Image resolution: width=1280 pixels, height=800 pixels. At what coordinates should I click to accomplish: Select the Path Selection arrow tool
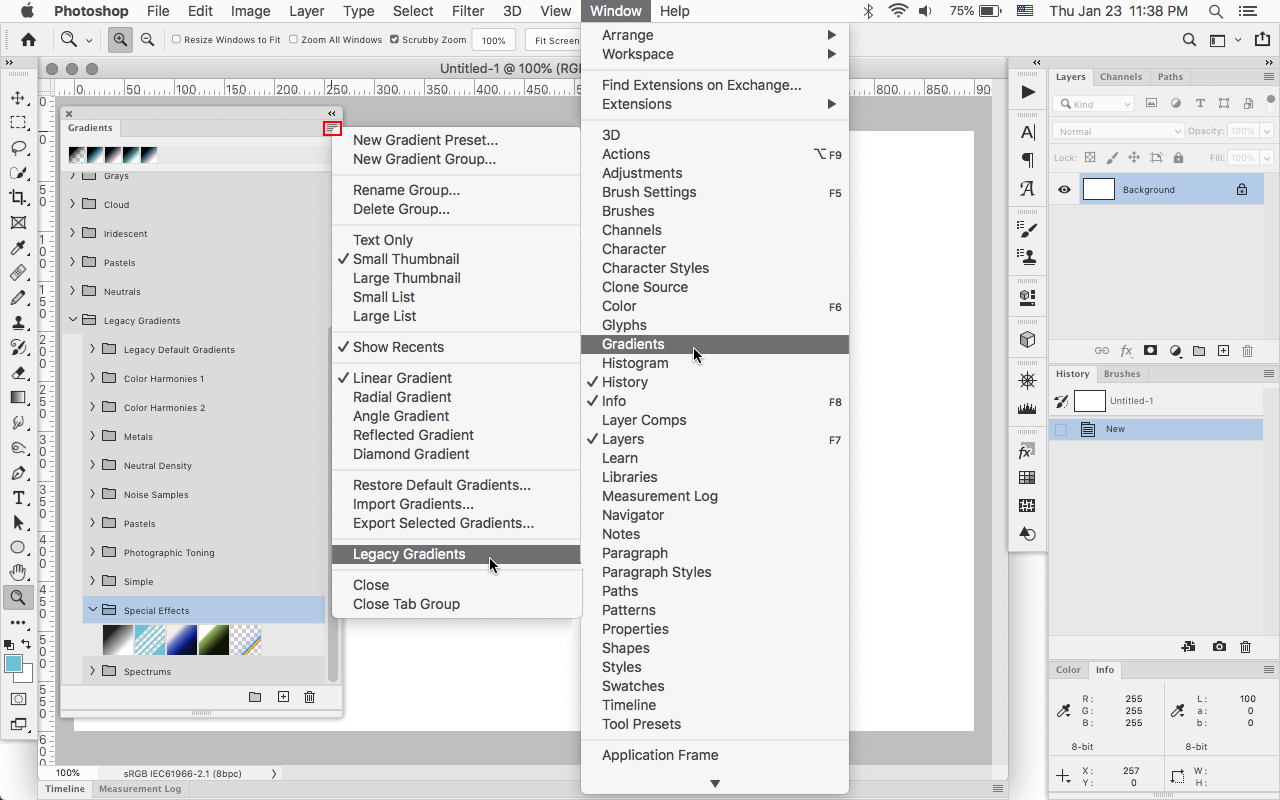18,523
